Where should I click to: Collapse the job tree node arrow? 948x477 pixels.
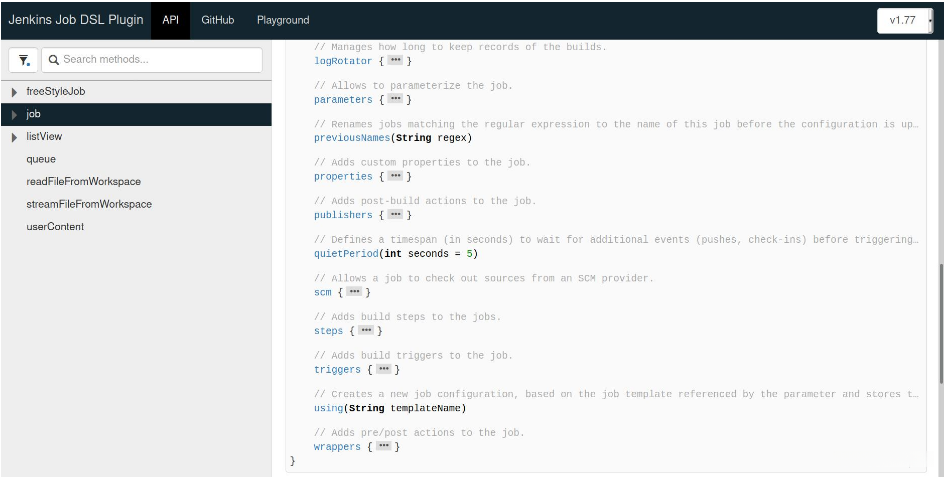[15, 115]
